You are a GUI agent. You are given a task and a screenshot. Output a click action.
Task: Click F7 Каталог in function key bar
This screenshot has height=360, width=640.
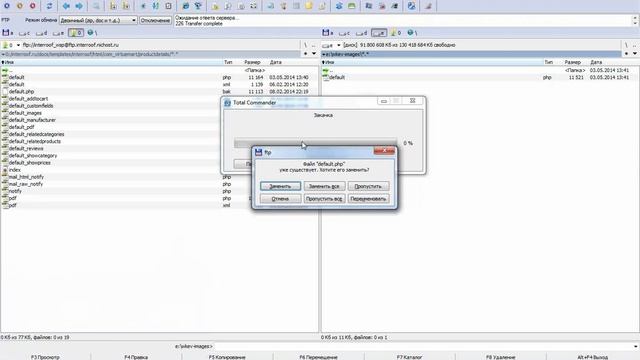point(409,357)
